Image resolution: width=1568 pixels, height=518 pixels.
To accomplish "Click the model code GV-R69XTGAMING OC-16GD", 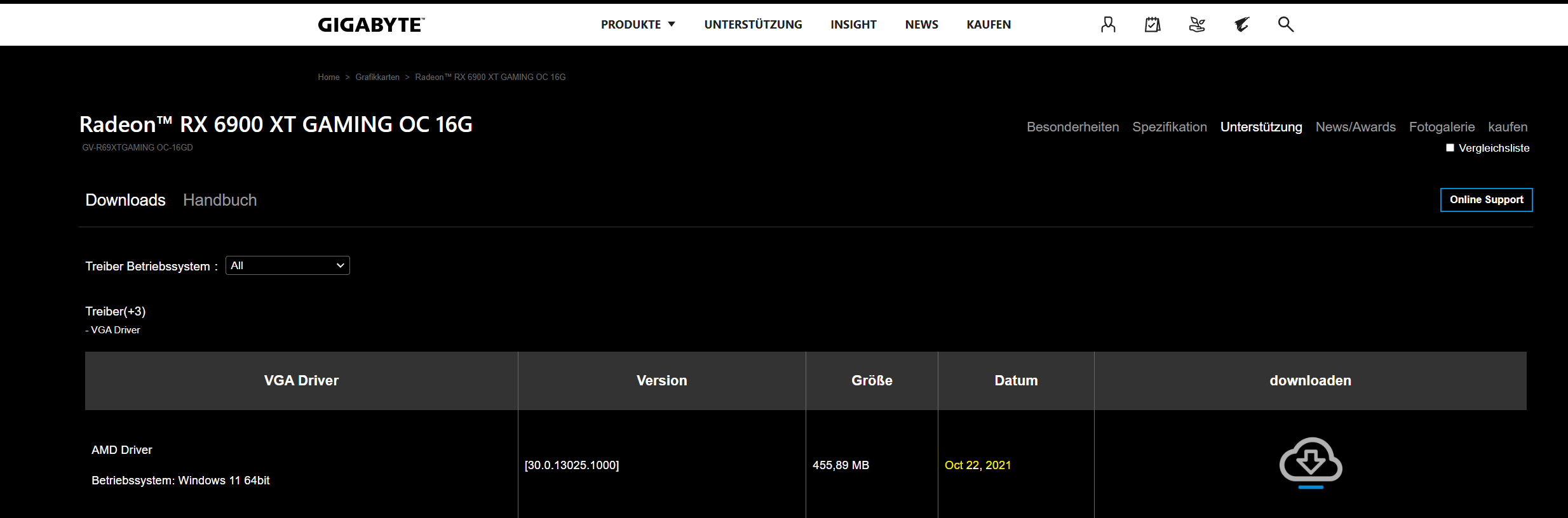I will (x=137, y=147).
